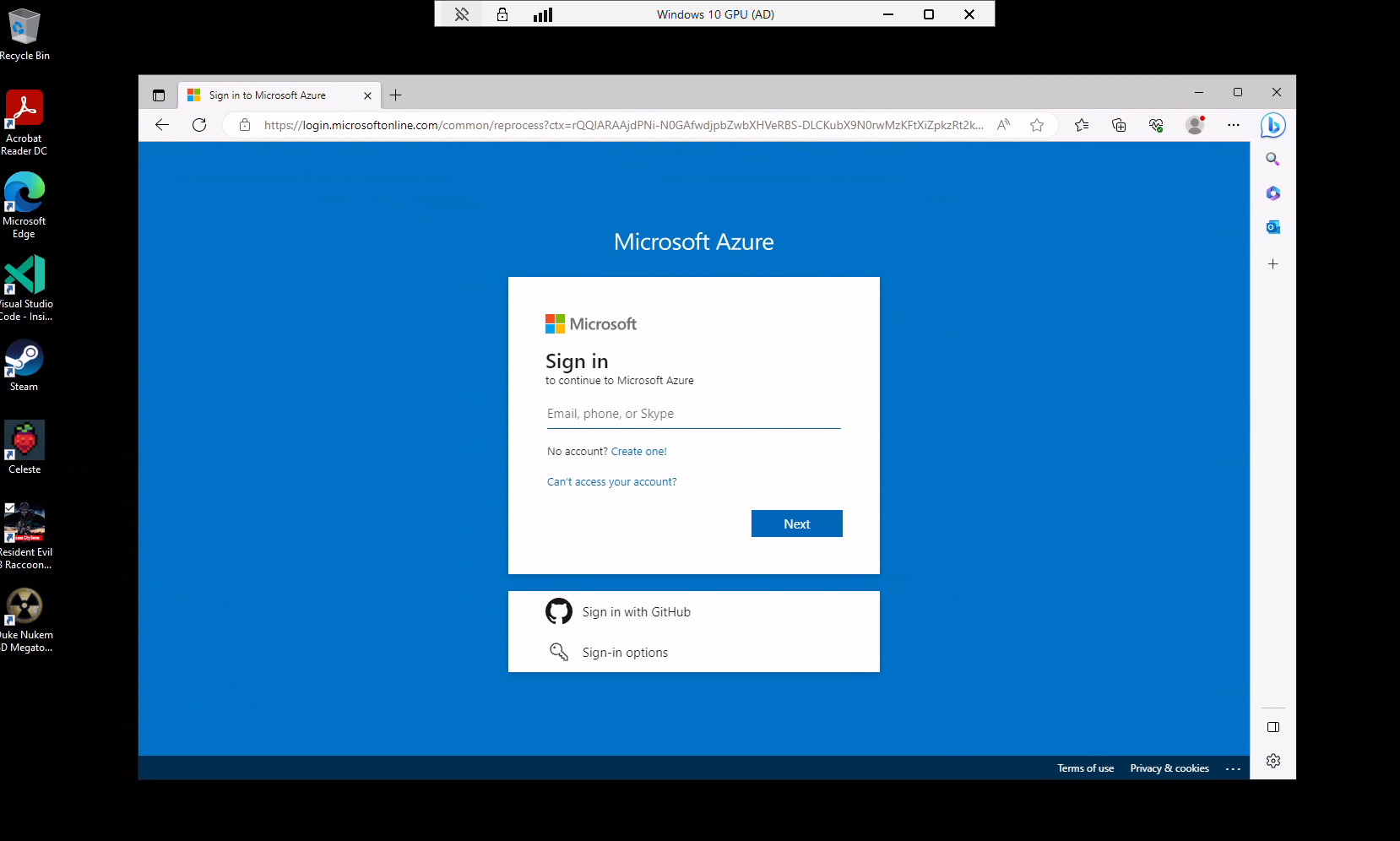The width and height of the screenshot is (1400, 841).
Task: Open Settings and more menu
Action: [1233, 124]
